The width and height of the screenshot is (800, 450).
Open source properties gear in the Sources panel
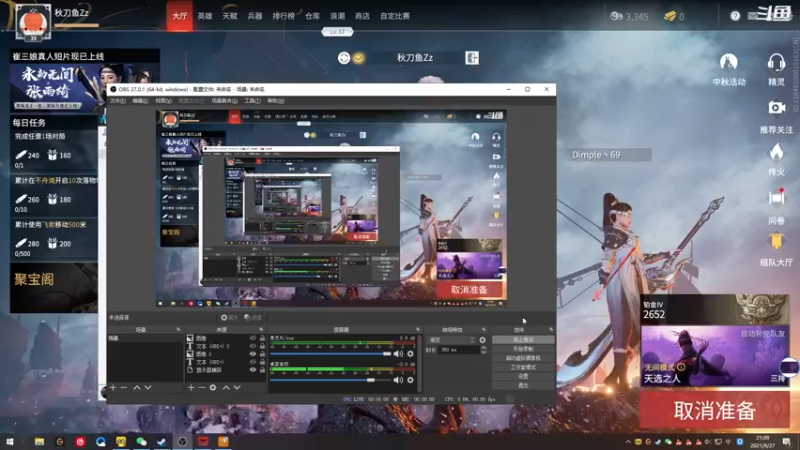[x=213, y=388]
